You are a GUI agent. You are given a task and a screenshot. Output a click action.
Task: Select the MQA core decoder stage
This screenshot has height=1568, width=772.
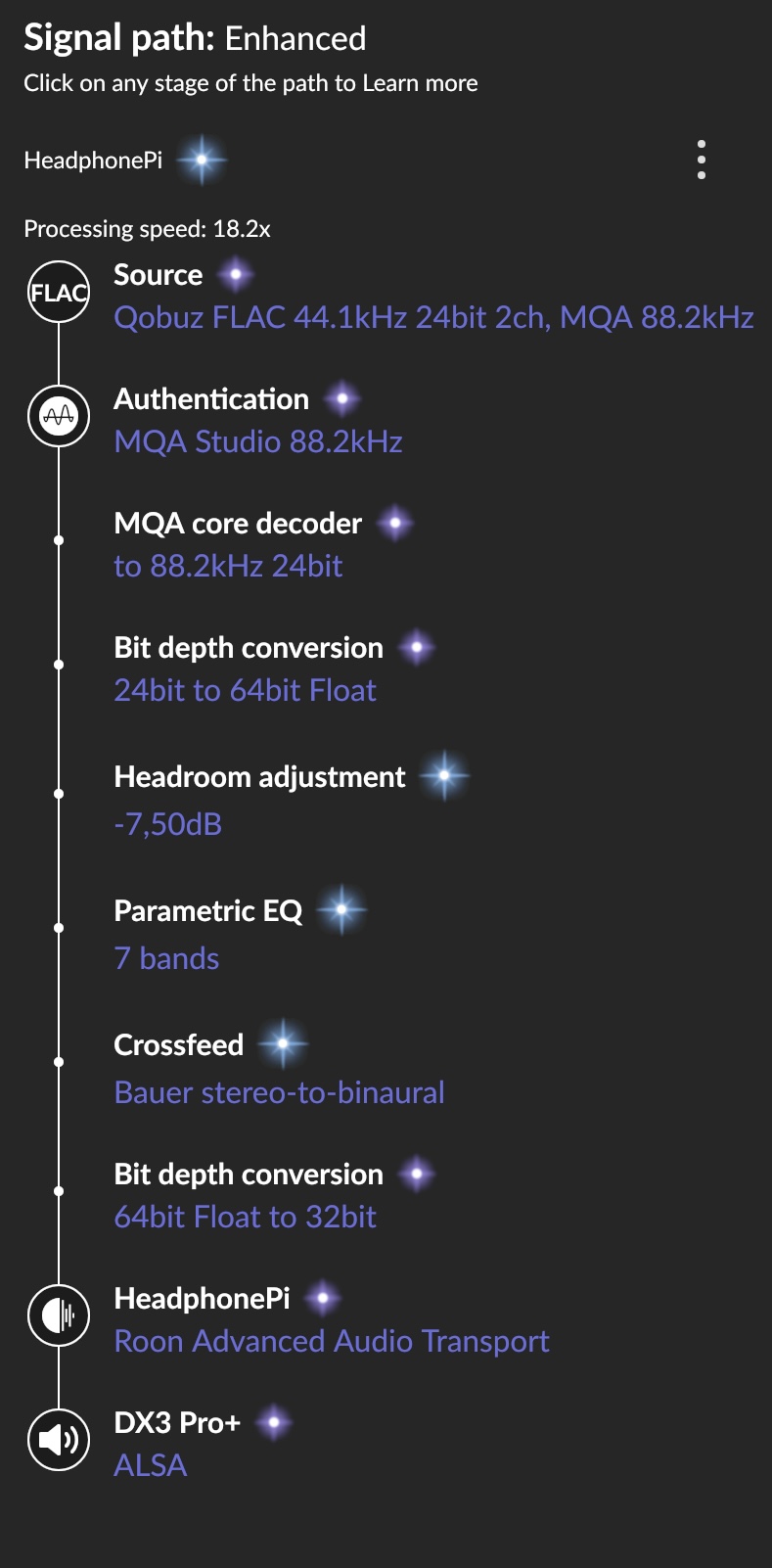point(238,524)
